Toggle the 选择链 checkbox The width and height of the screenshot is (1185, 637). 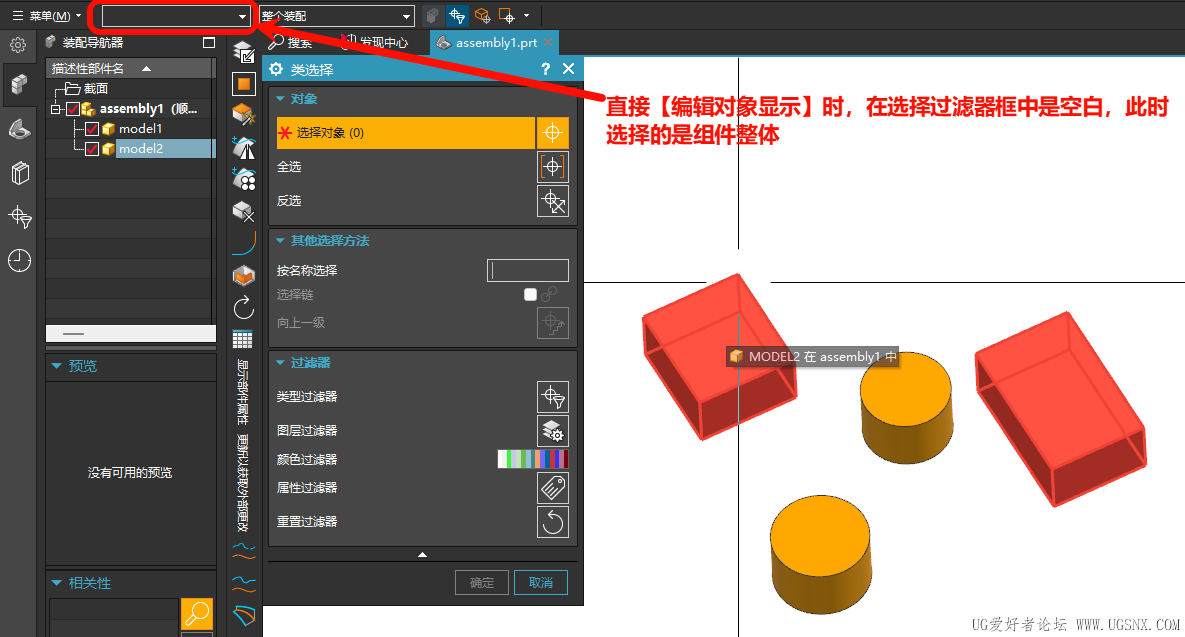[x=531, y=295]
